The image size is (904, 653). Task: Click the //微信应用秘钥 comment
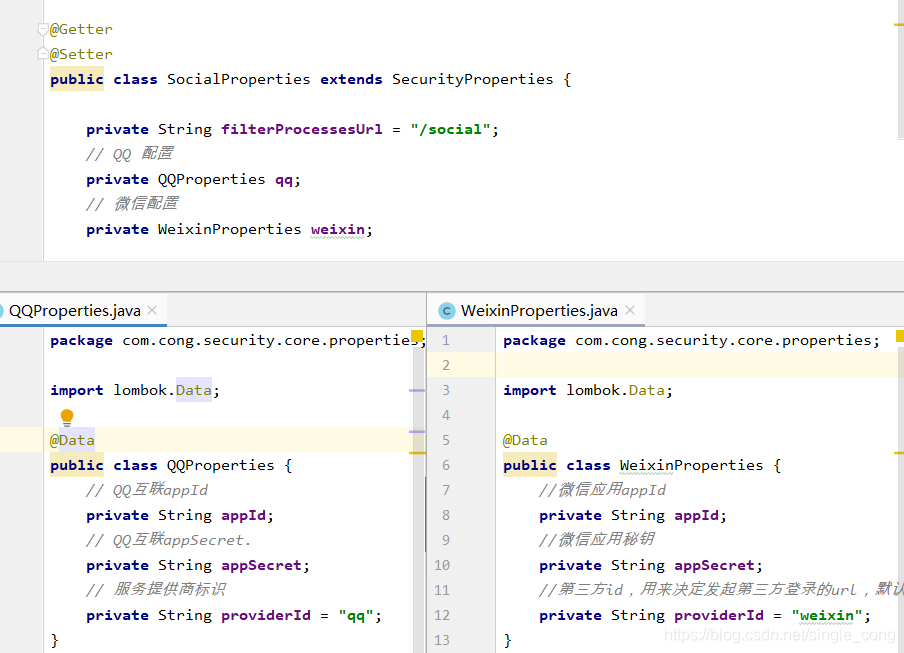(597, 539)
